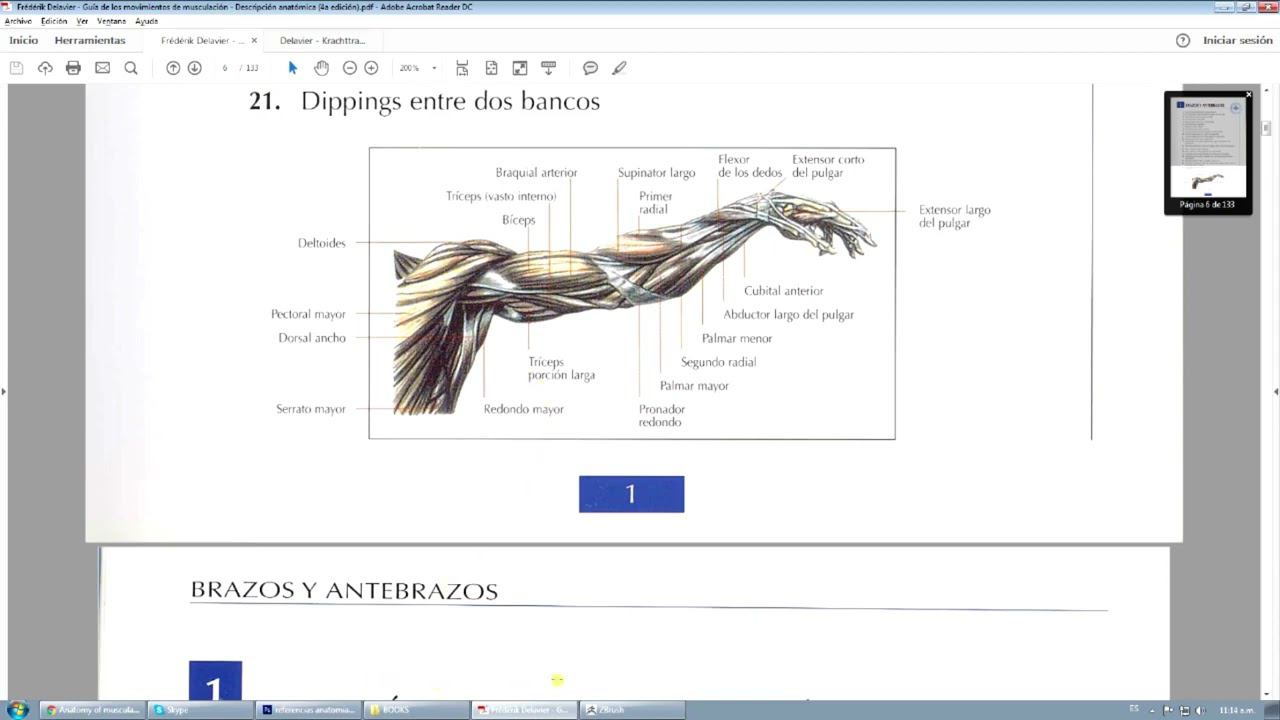Click the 'Cubital anterior' label
The width and height of the screenshot is (1280, 720).
(x=784, y=291)
